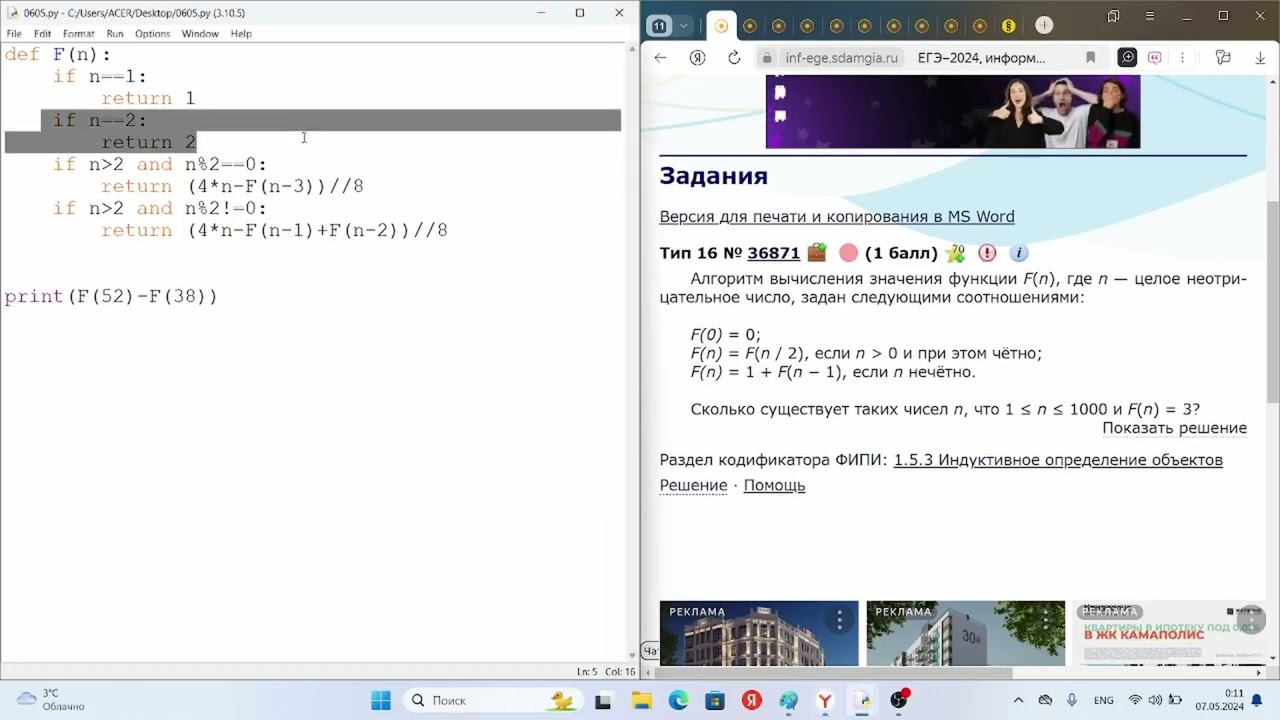Open the browser extensions icon
Image resolution: width=1280 pixels, height=720 pixels.
tap(1223, 58)
